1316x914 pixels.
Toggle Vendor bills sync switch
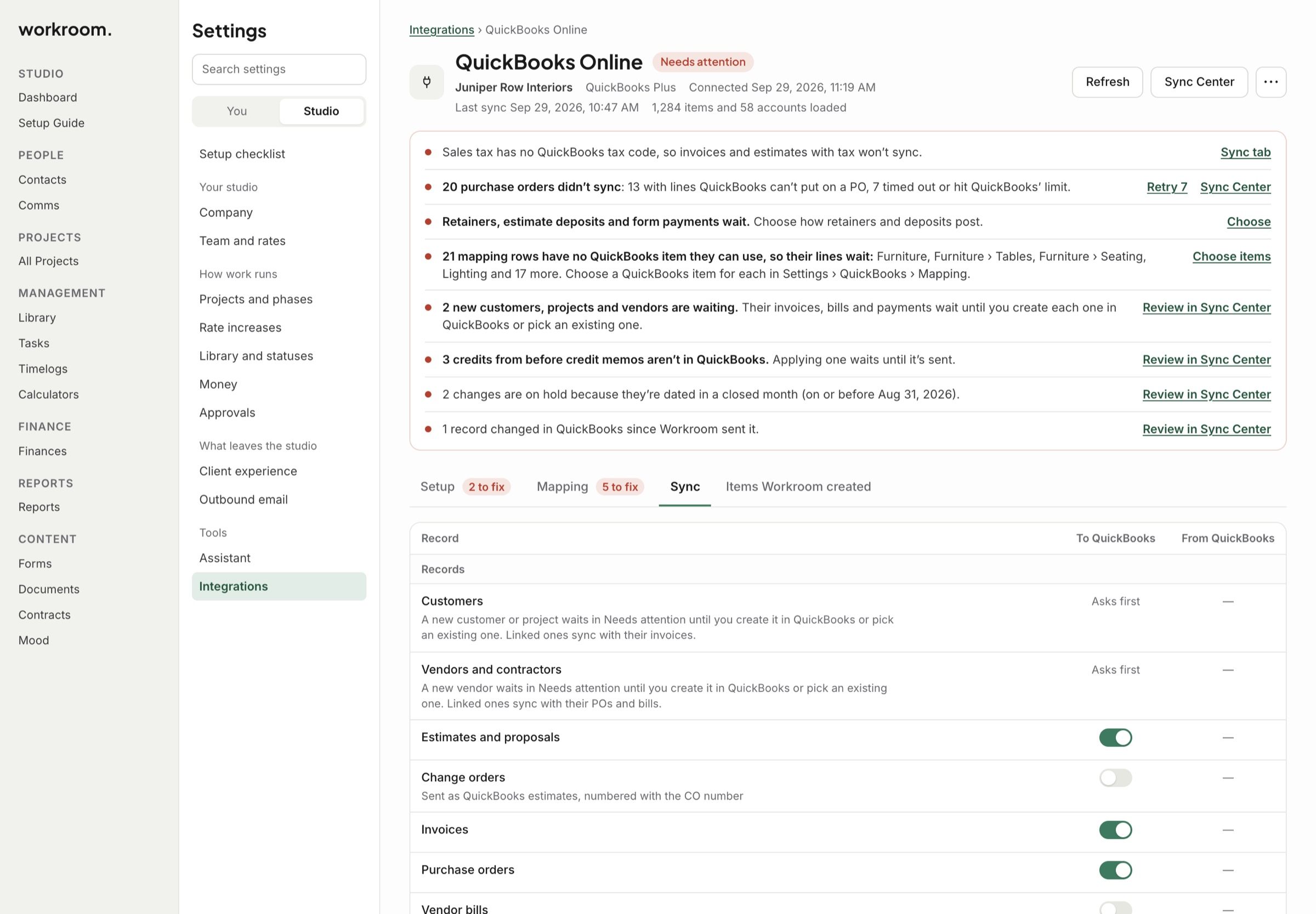pos(1115,909)
